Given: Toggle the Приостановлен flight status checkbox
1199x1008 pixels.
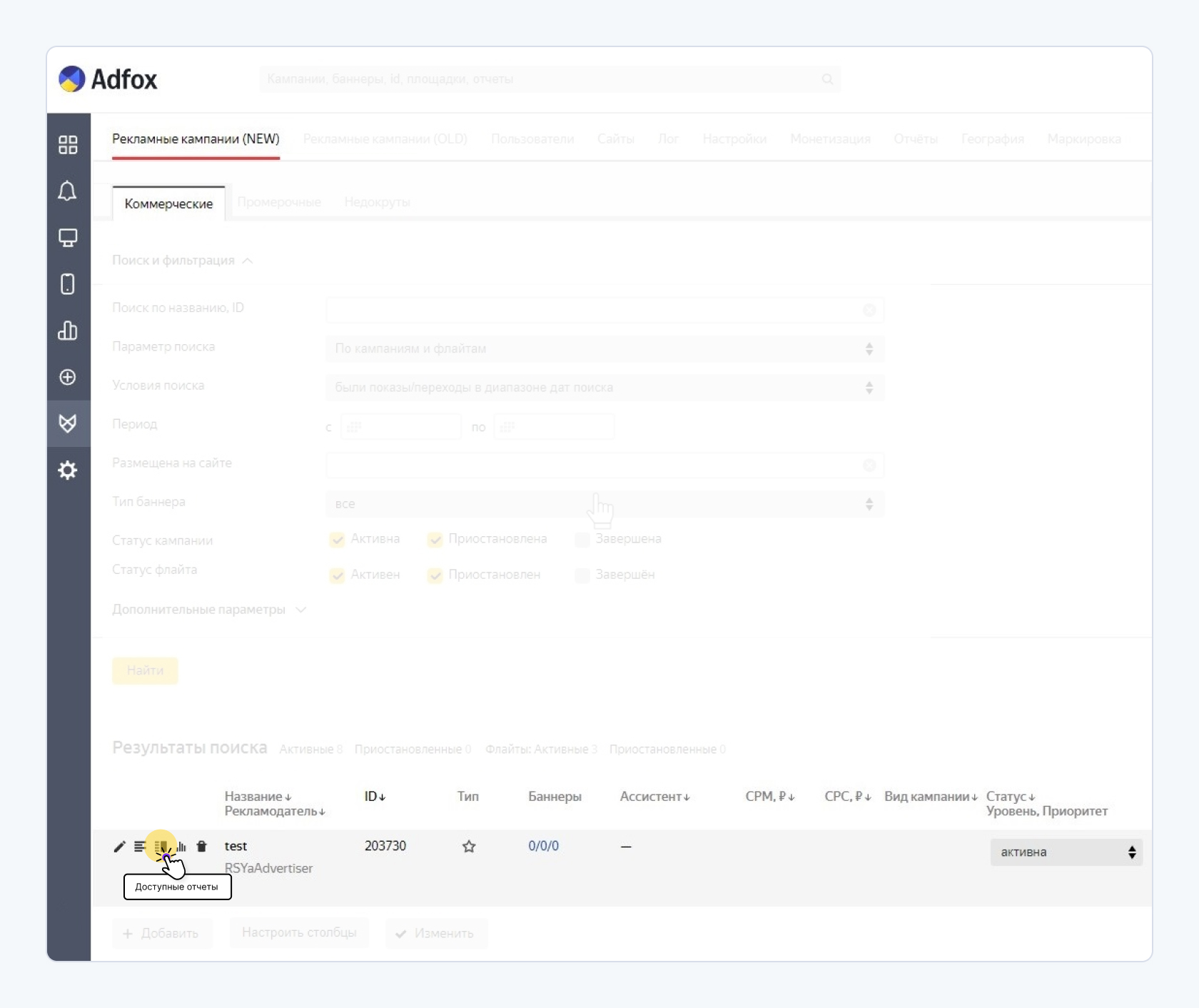Looking at the screenshot, I should pyautogui.click(x=435, y=575).
